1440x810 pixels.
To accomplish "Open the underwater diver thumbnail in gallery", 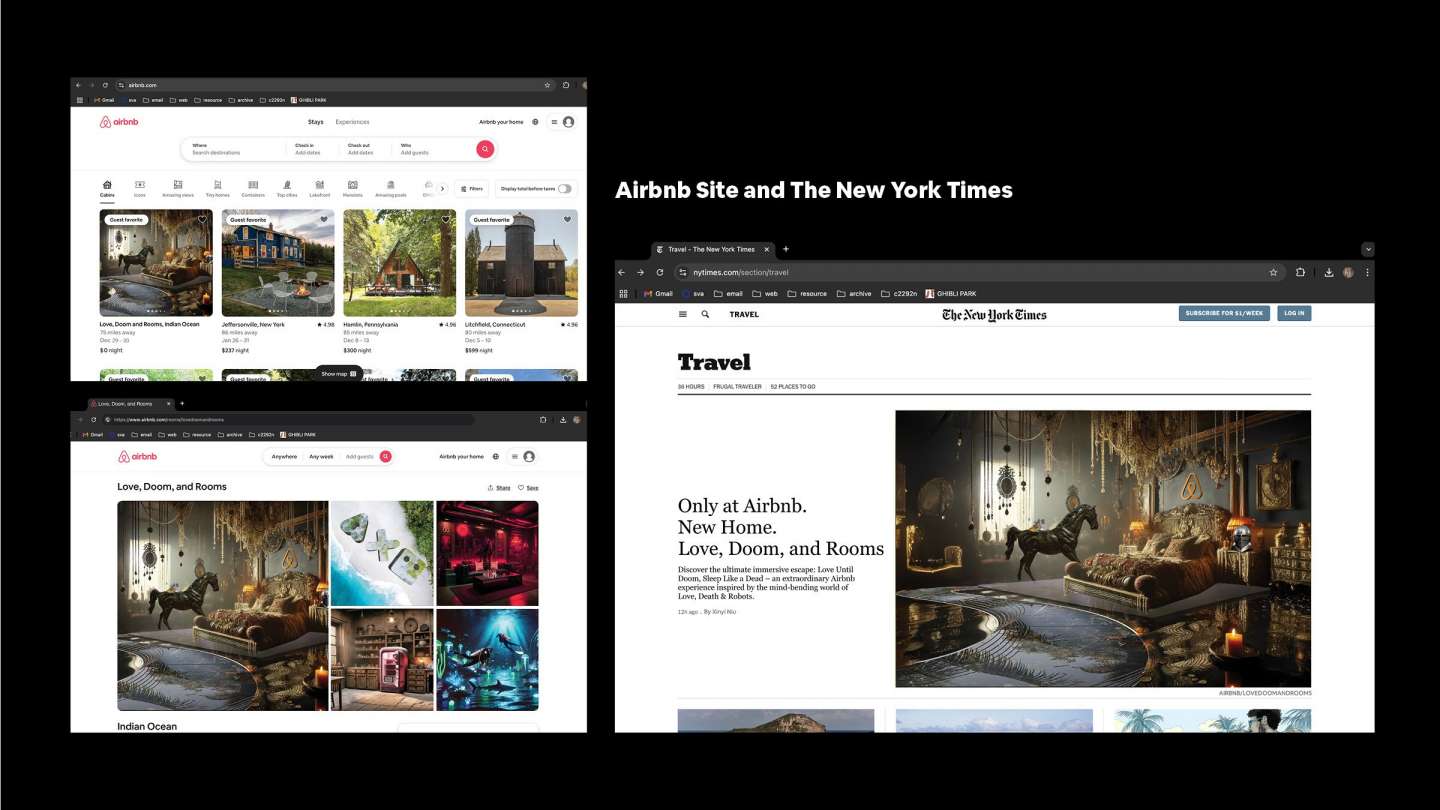I will pyautogui.click(x=487, y=660).
